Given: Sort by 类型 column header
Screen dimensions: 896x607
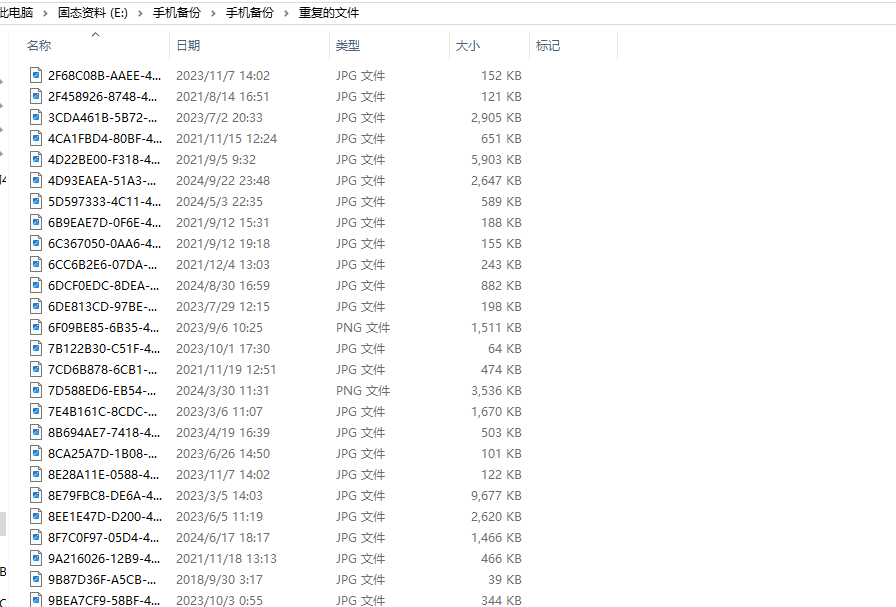Looking at the screenshot, I should [348, 45].
